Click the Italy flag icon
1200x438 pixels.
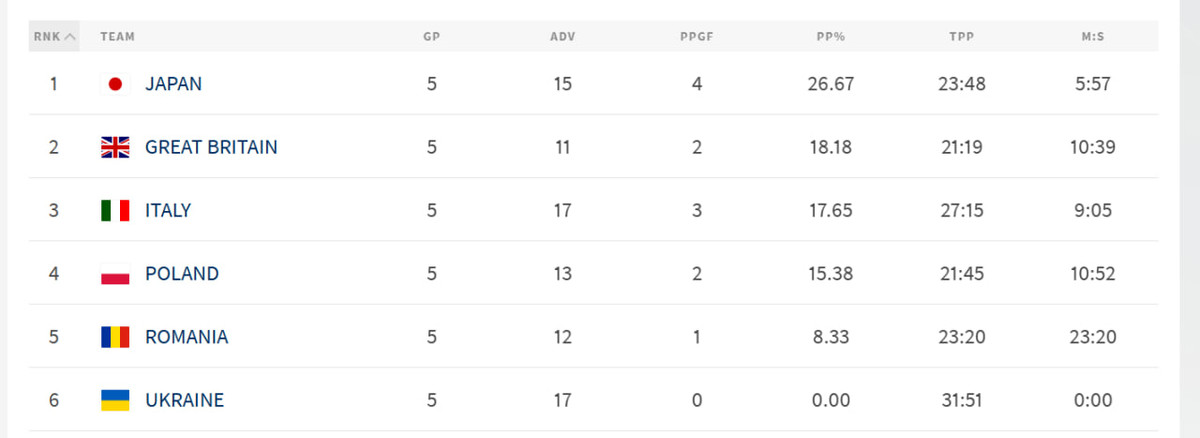(x=116, y=211)
